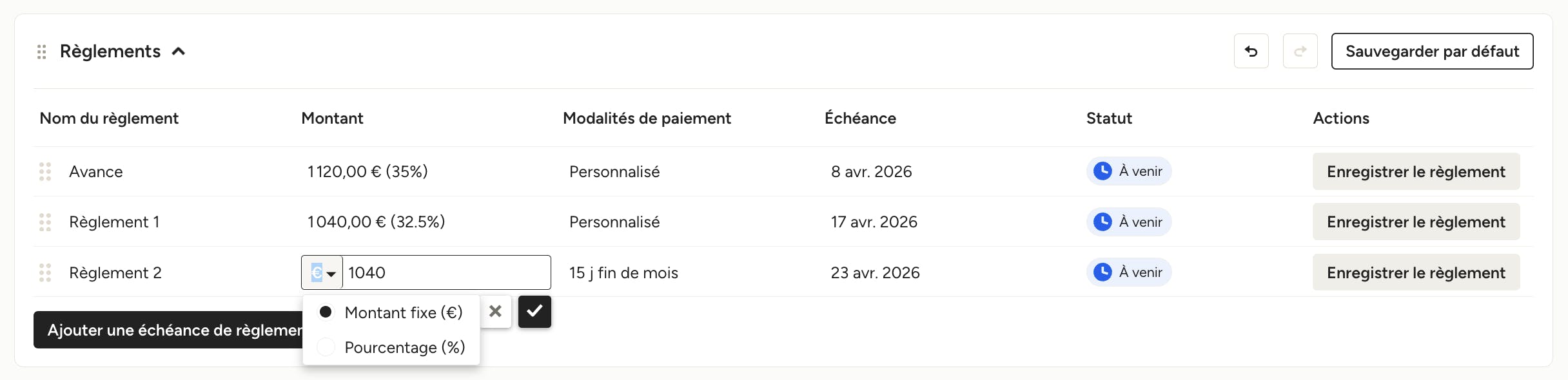
Task: Click the 15 j fin de mois payment terms
Action: (623, 272)
